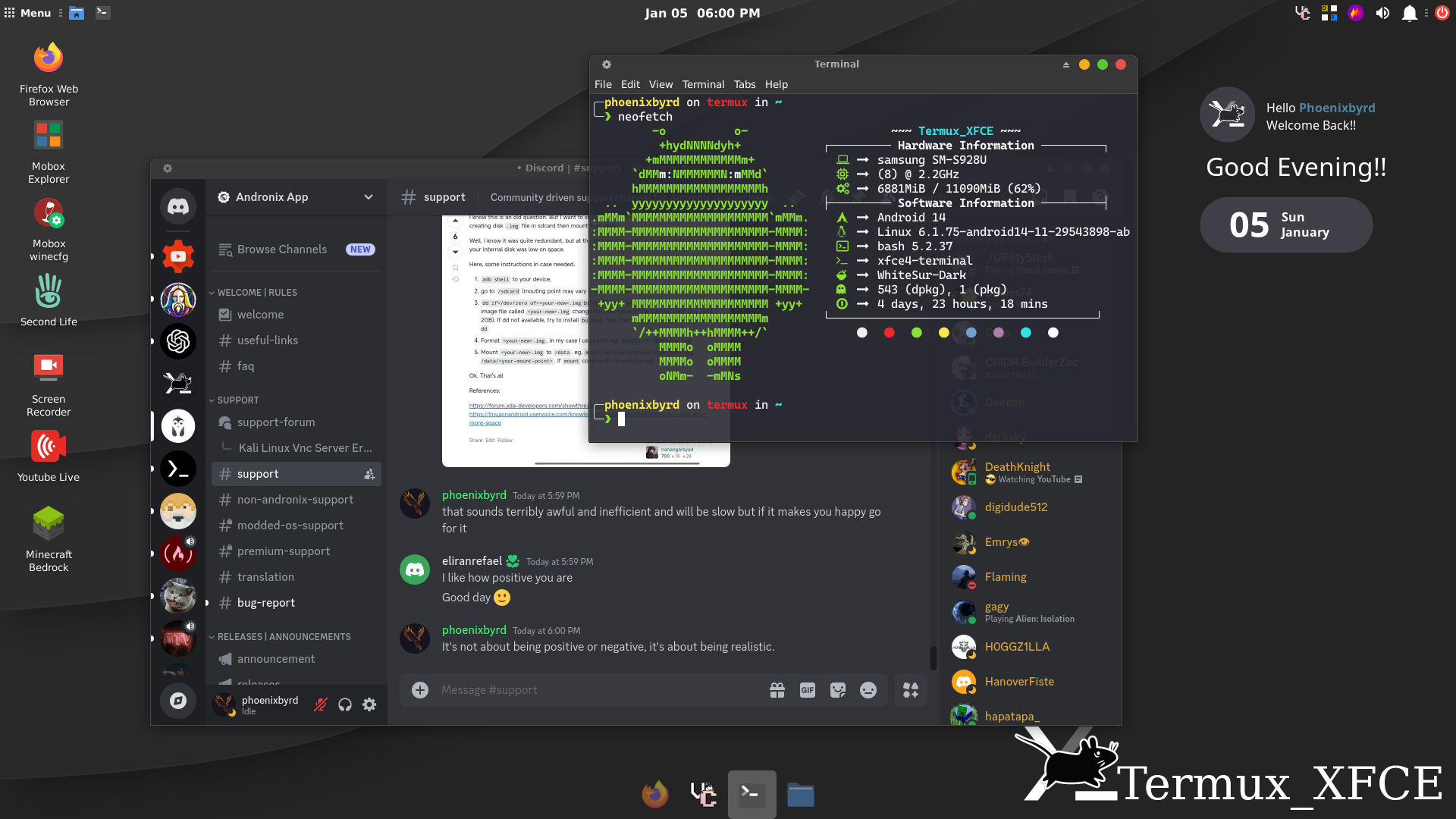Open the notification bell in top panel
This screenshot has width=1456, height=819.
point(1409,13)
